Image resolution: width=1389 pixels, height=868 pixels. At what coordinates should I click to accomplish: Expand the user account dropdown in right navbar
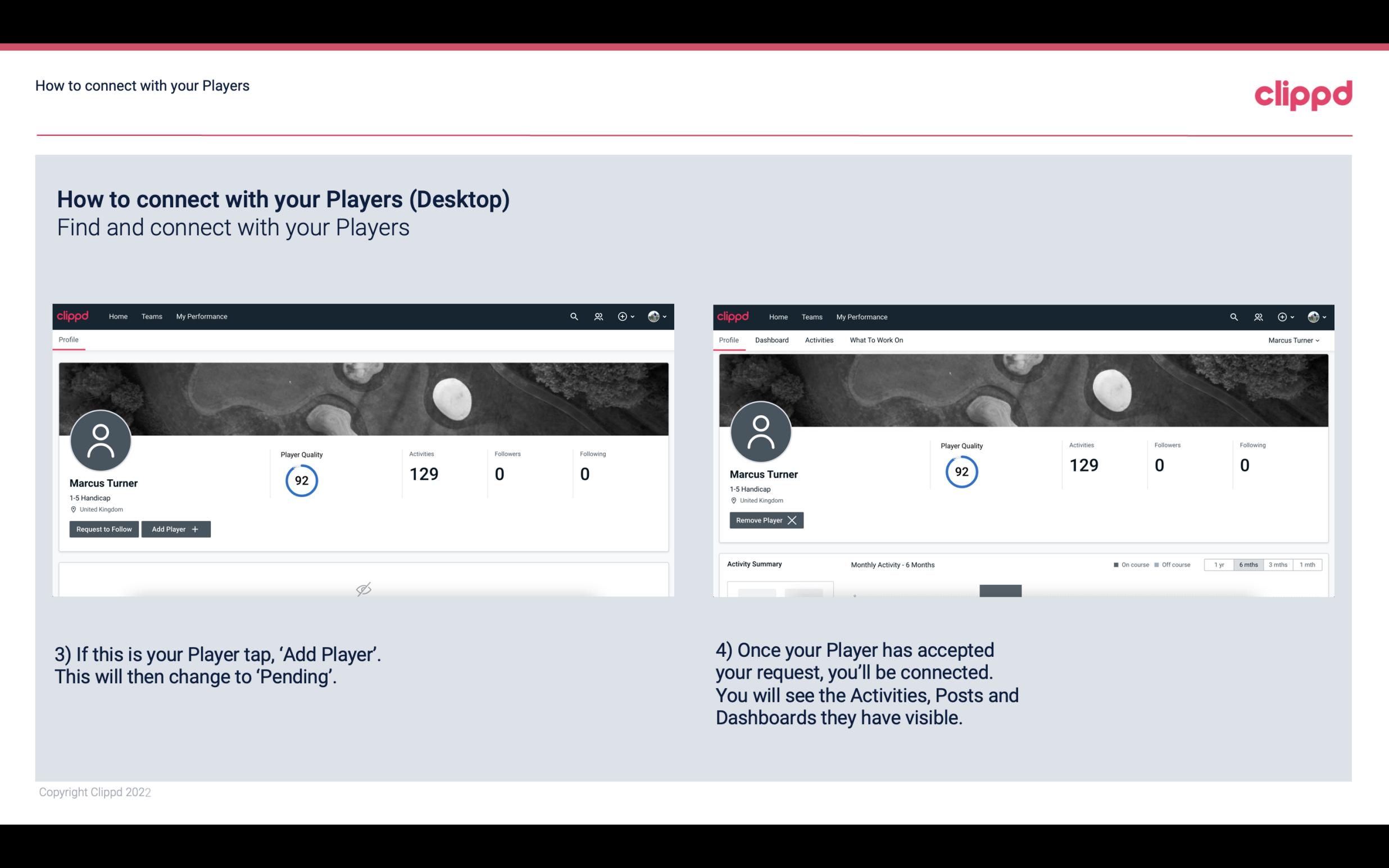coord(1316,316)
